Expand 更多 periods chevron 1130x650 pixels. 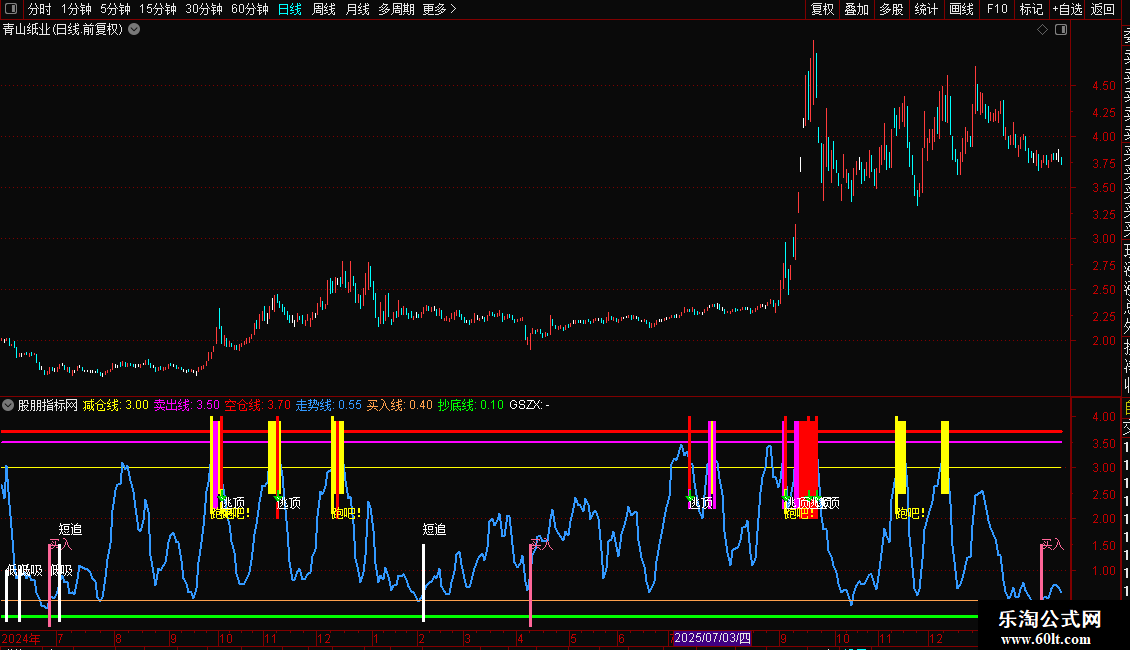tap(453, 9)
